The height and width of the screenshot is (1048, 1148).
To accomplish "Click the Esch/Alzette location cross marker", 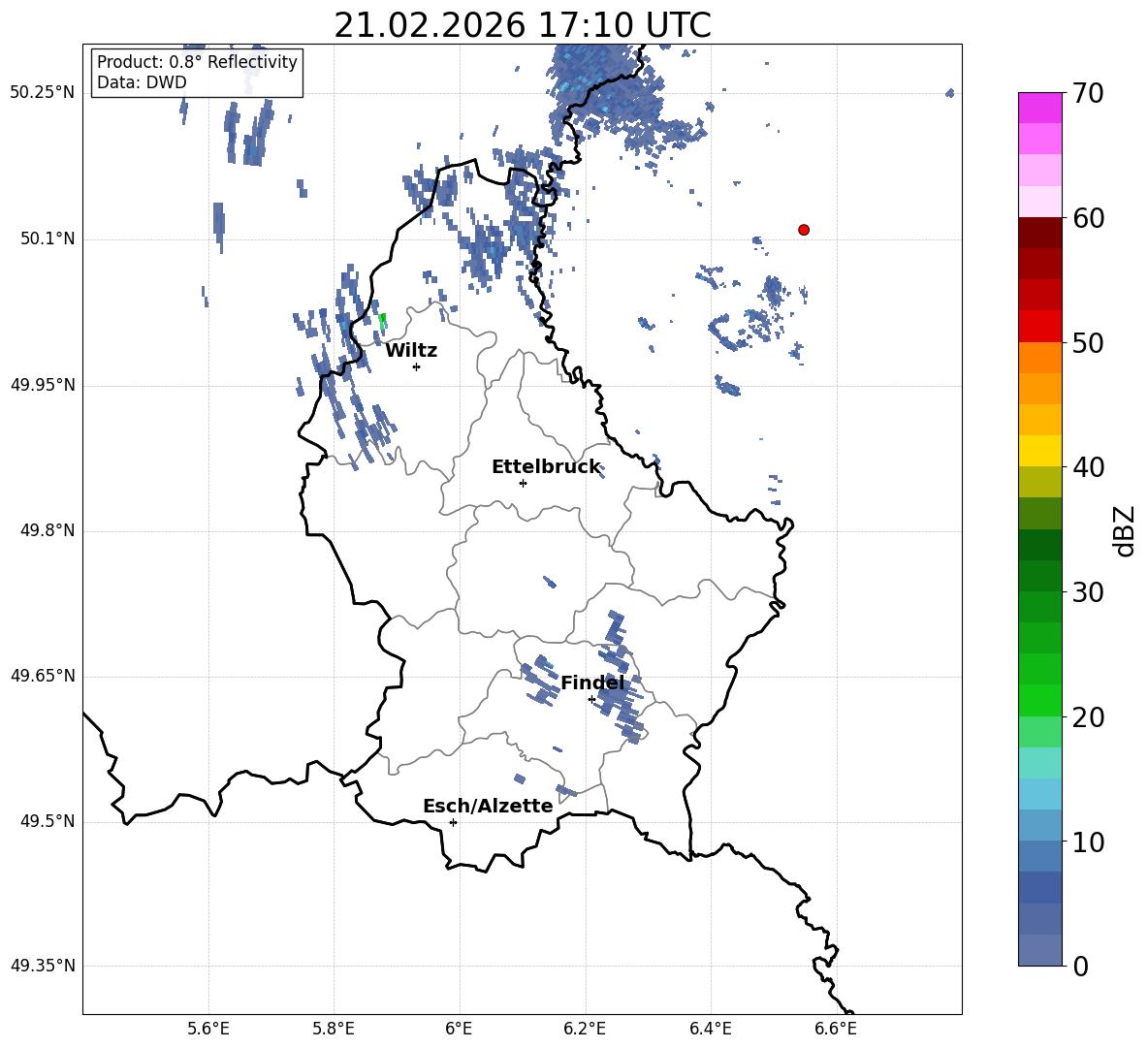I will (x=453, y=822).
